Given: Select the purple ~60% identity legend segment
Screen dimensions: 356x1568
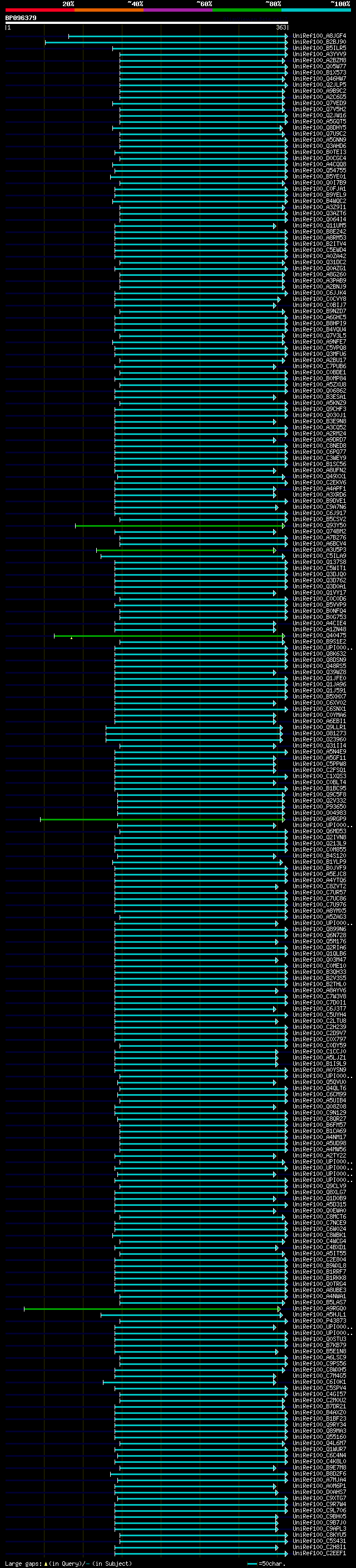Looking at the screenshot, I should 179,10.
